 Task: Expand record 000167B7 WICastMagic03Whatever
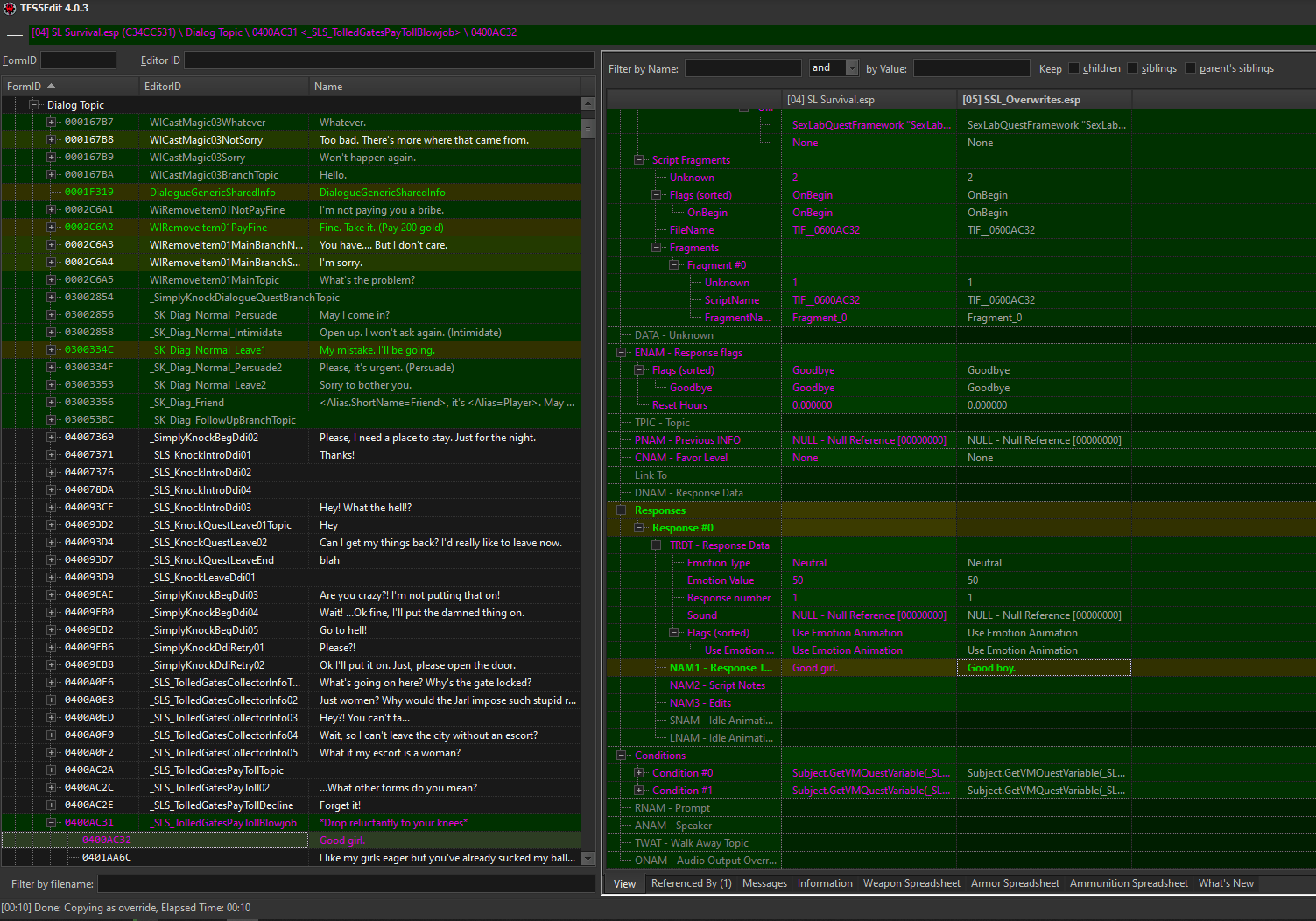coord(52,123)
